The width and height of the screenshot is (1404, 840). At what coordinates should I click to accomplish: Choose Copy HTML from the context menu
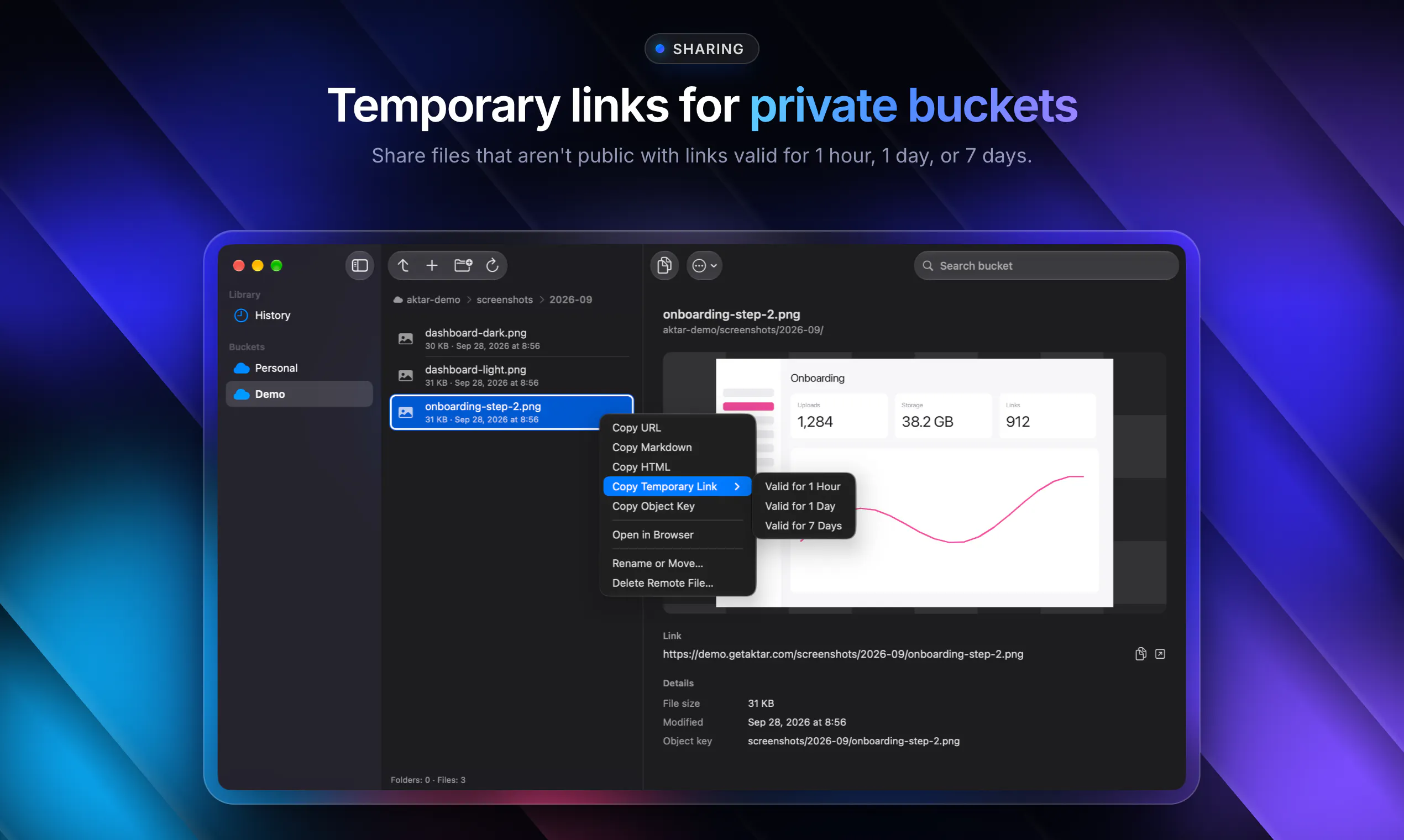click(678, 467)
